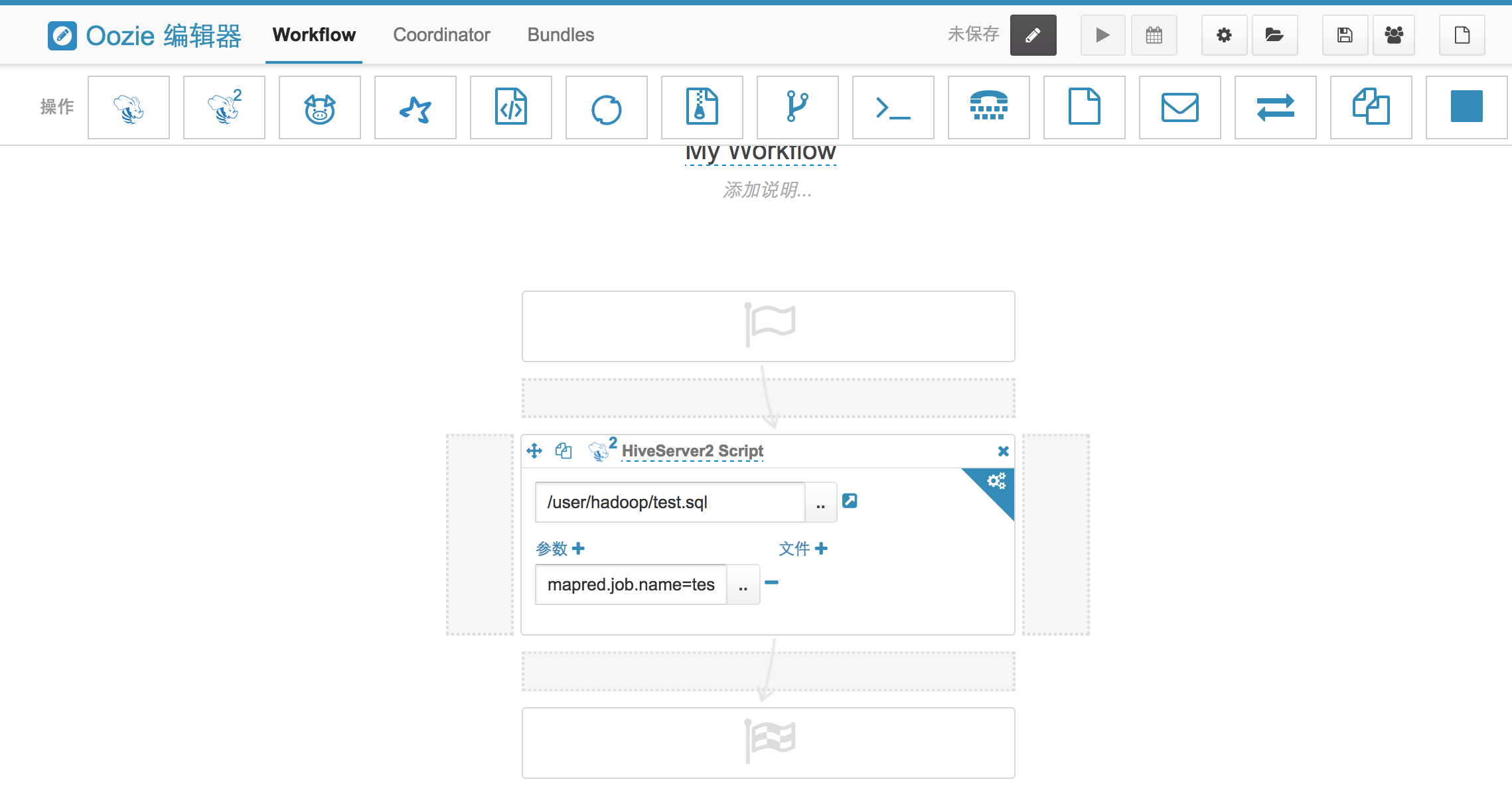Switch to the Bundles tab
Screen dimensions: 1512x812
click(560, 34)
